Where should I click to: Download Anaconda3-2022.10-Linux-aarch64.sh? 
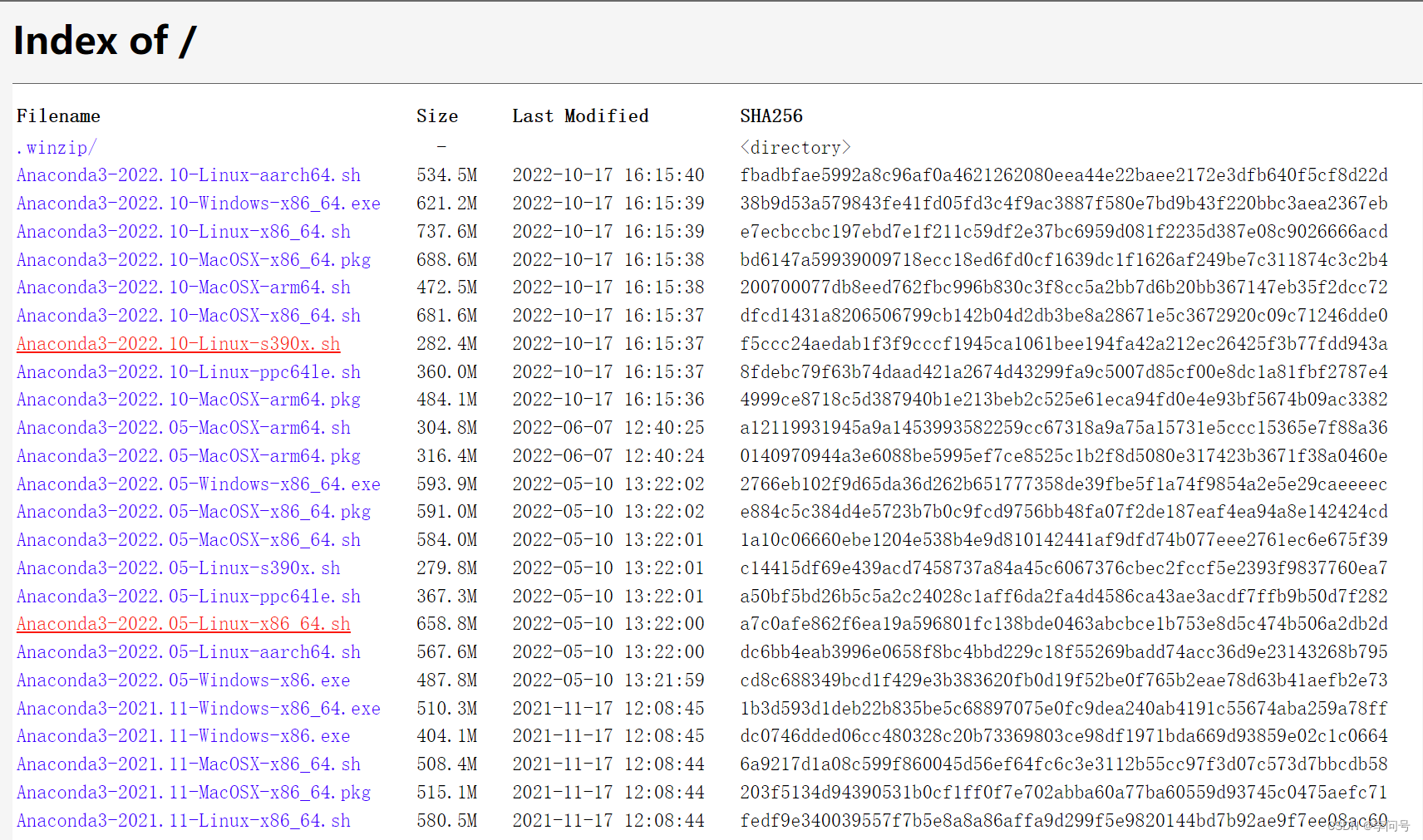(x=189, y=175)
